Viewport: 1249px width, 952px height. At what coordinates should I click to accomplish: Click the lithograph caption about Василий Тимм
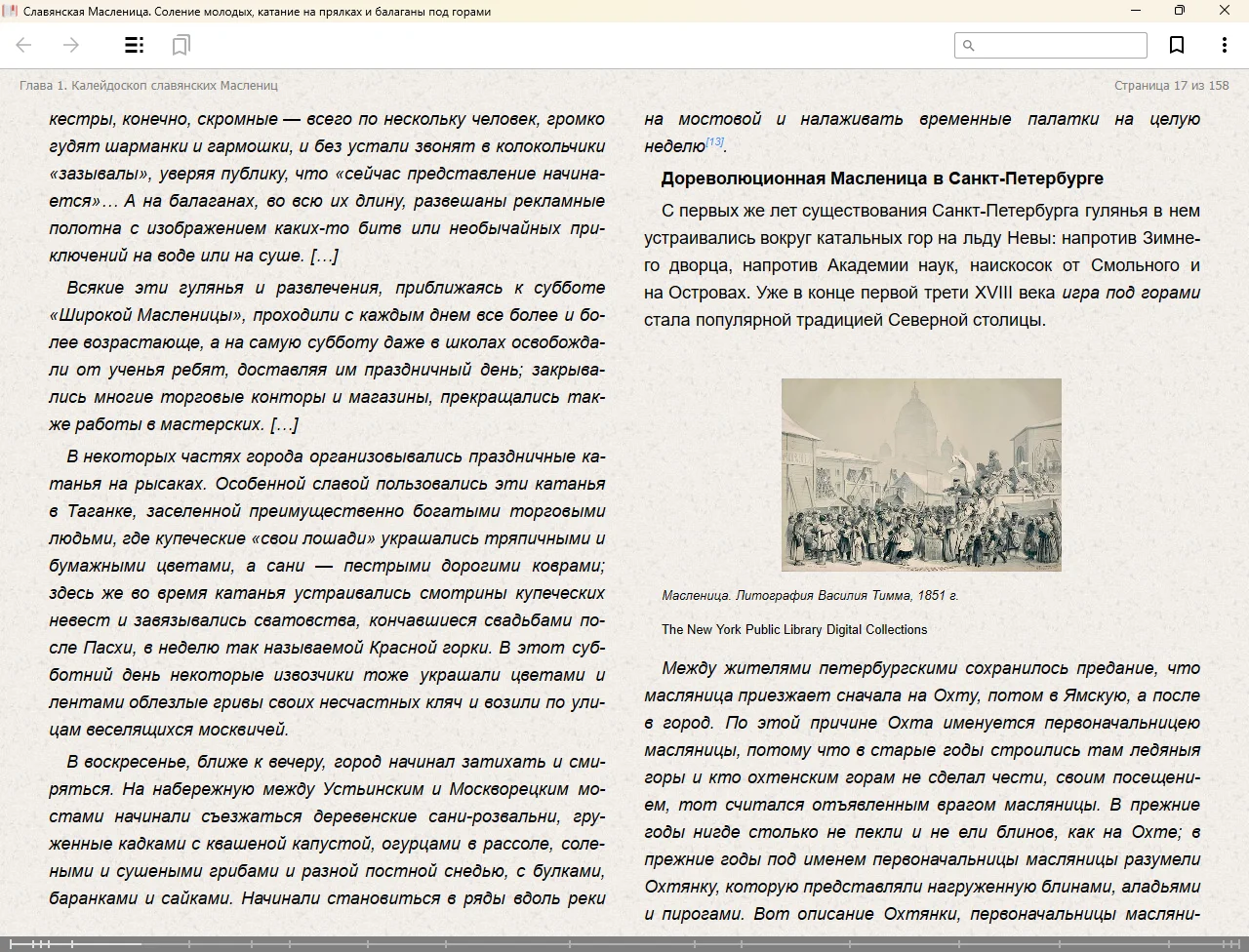[810, 595]
